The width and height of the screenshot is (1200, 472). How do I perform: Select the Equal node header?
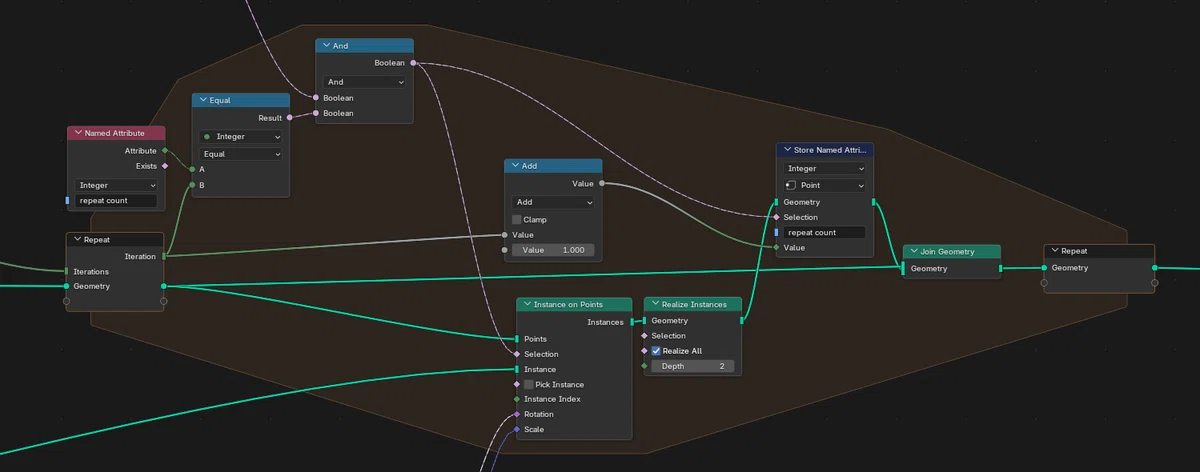pyautogui.click(x=241, y=100)
